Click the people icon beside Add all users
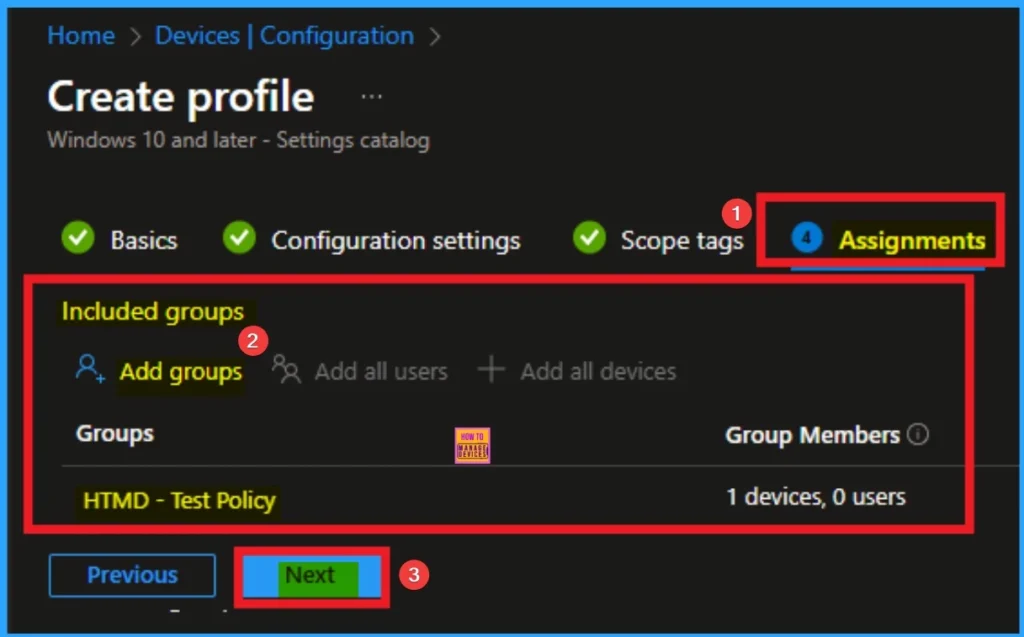This screenshot has width=1024, height=637. (x=286, y=369)
